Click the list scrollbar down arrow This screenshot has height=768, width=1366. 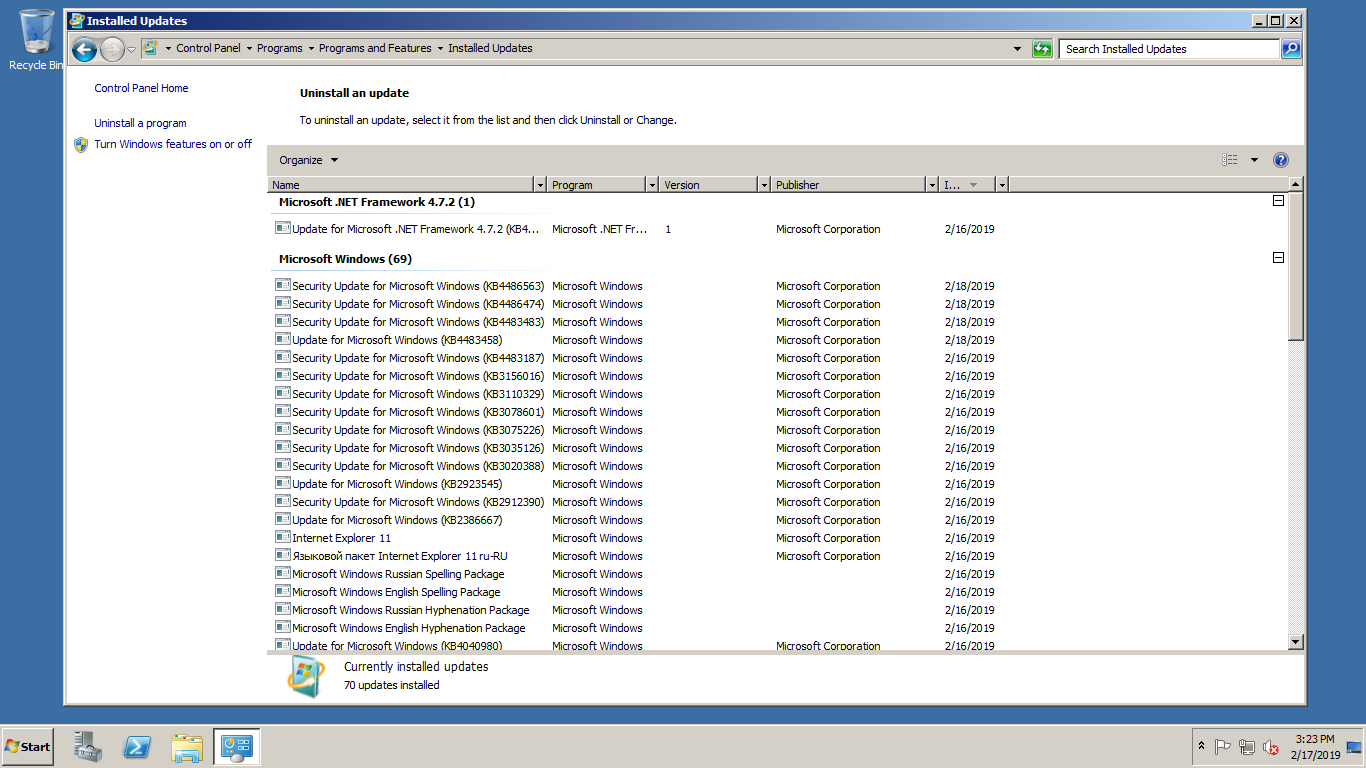(1296, 642)
